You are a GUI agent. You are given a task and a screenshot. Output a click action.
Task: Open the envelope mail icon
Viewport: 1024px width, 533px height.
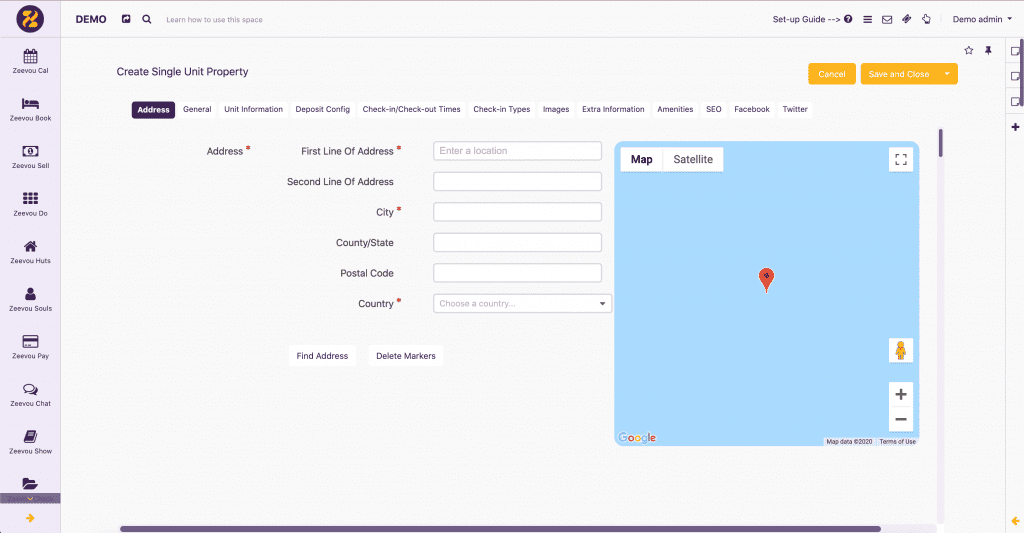tap(886, 19)
